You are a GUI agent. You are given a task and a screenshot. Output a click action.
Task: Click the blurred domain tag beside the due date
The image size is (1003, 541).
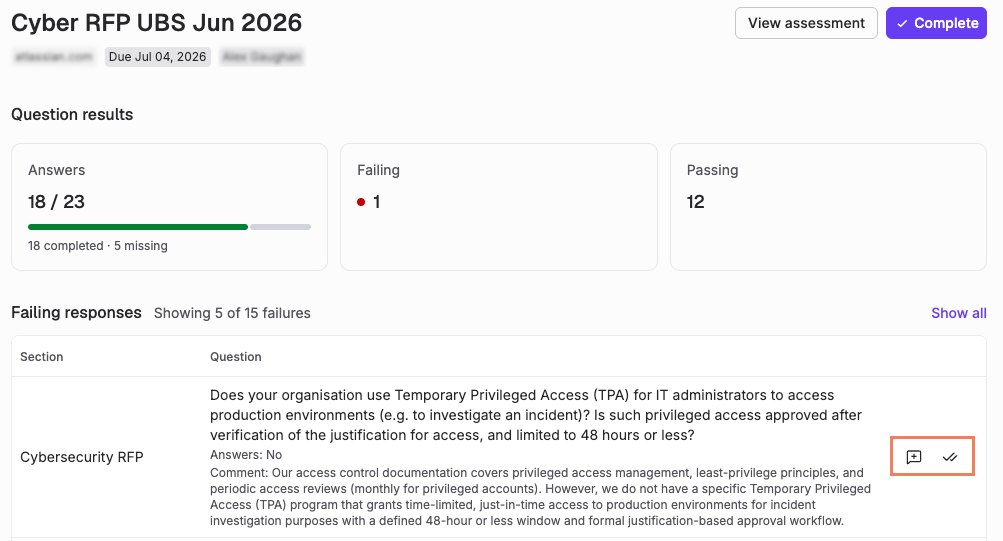coord(54,57)
